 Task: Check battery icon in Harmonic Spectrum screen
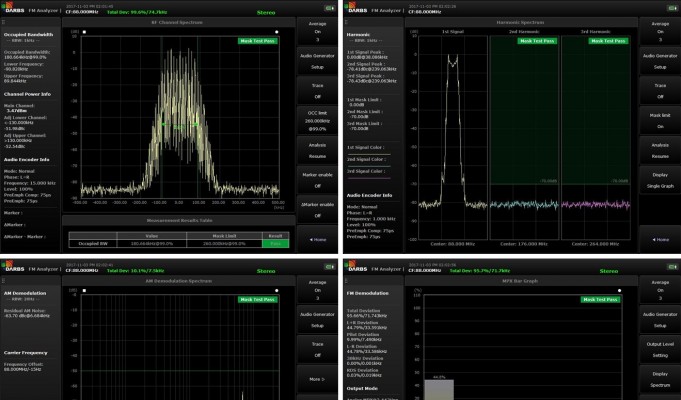coord(672,8)
